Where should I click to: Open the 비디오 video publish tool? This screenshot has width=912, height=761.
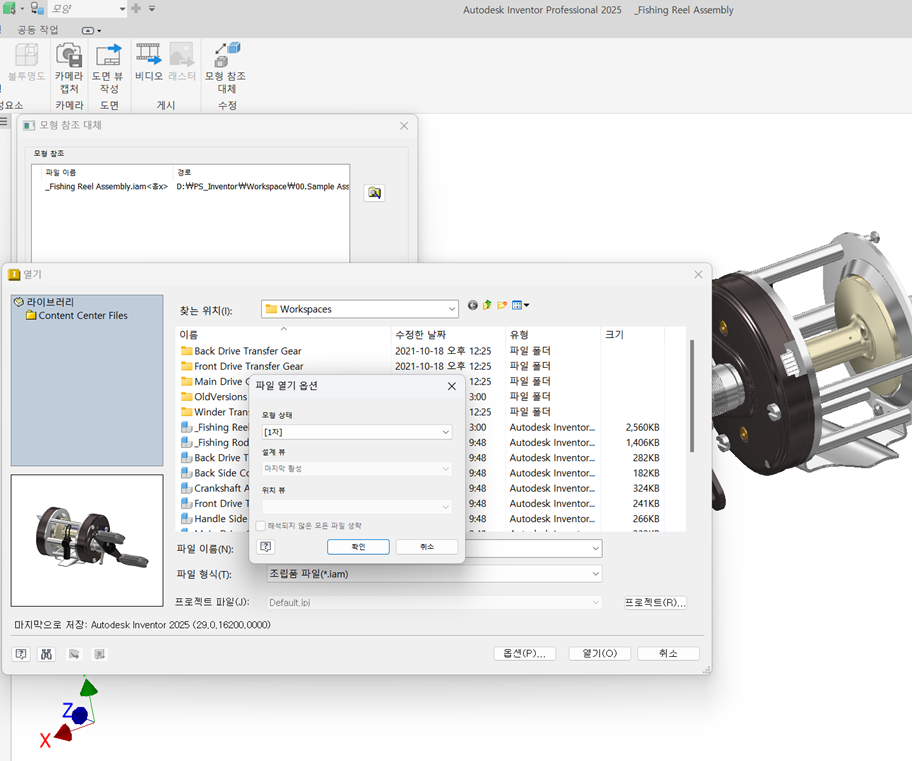click(149, 62)
